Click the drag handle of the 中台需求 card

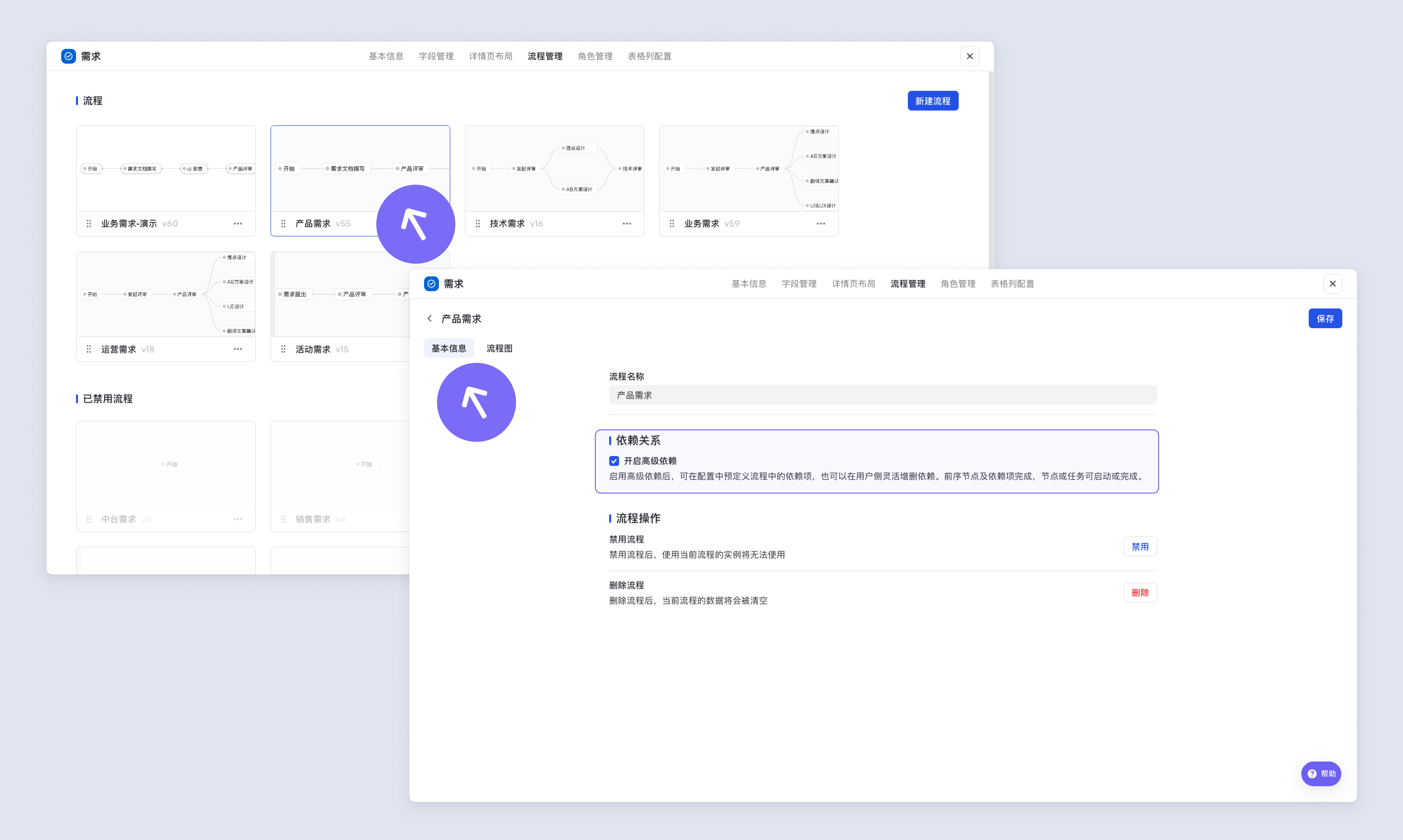tap(89, 519)
